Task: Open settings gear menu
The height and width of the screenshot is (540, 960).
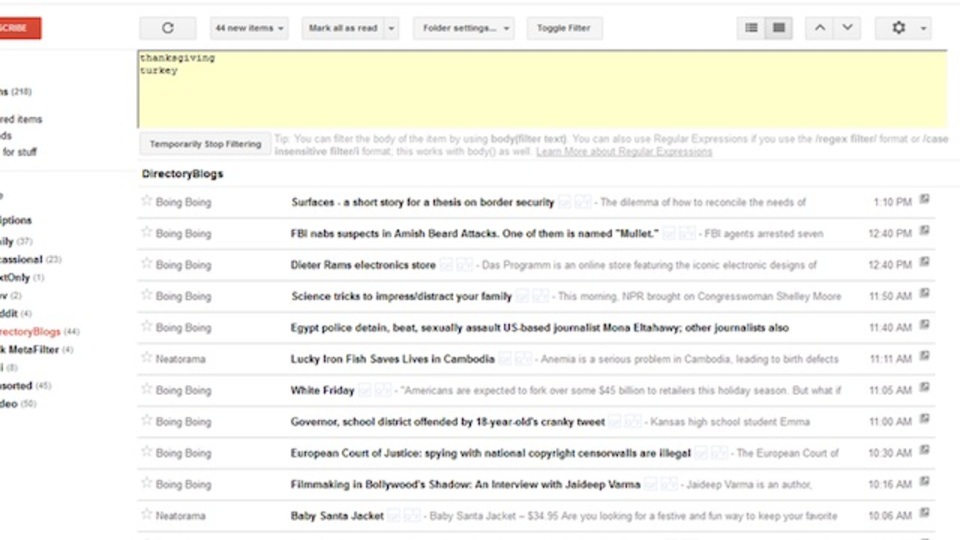Action: tap(898, 28)
